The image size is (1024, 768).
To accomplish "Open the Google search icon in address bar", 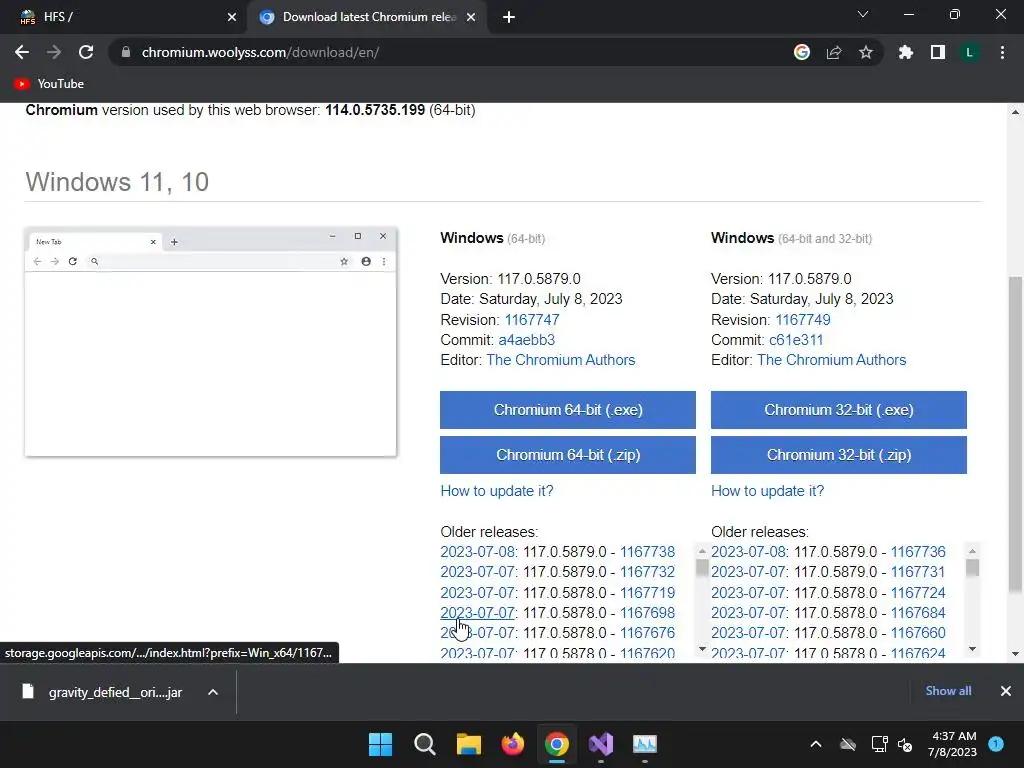I will click(x=802, y=52).
